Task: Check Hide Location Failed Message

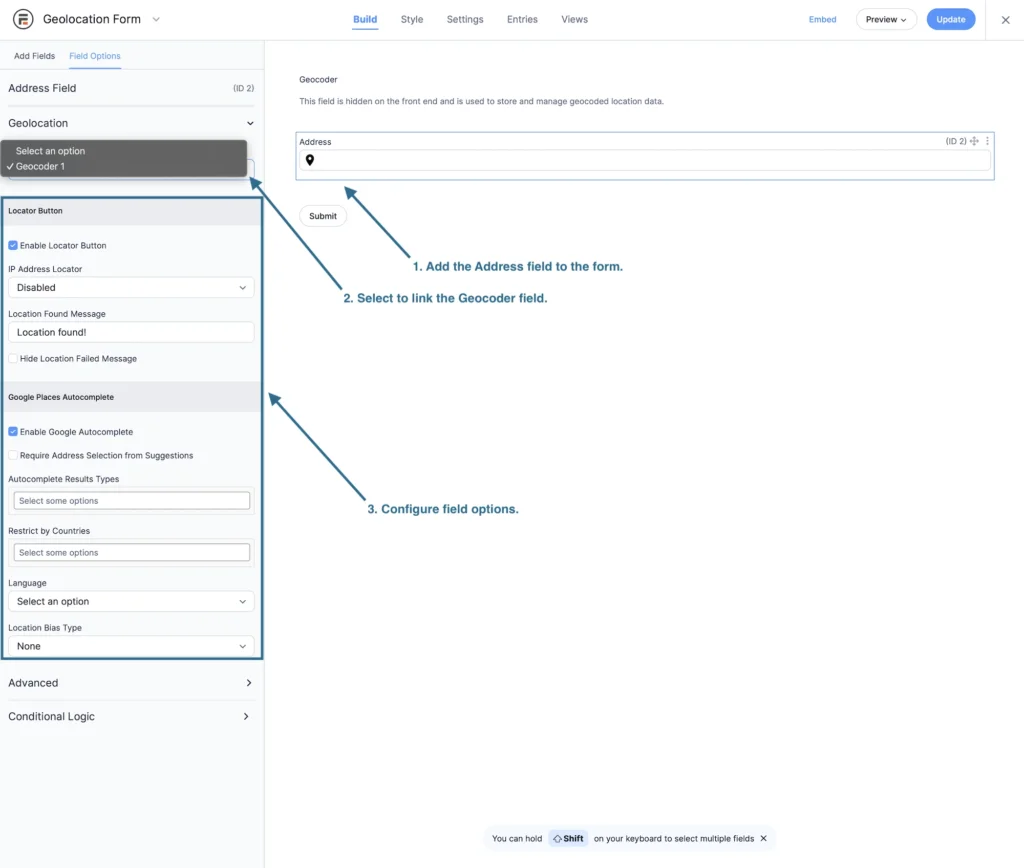Action: [13, 358]
